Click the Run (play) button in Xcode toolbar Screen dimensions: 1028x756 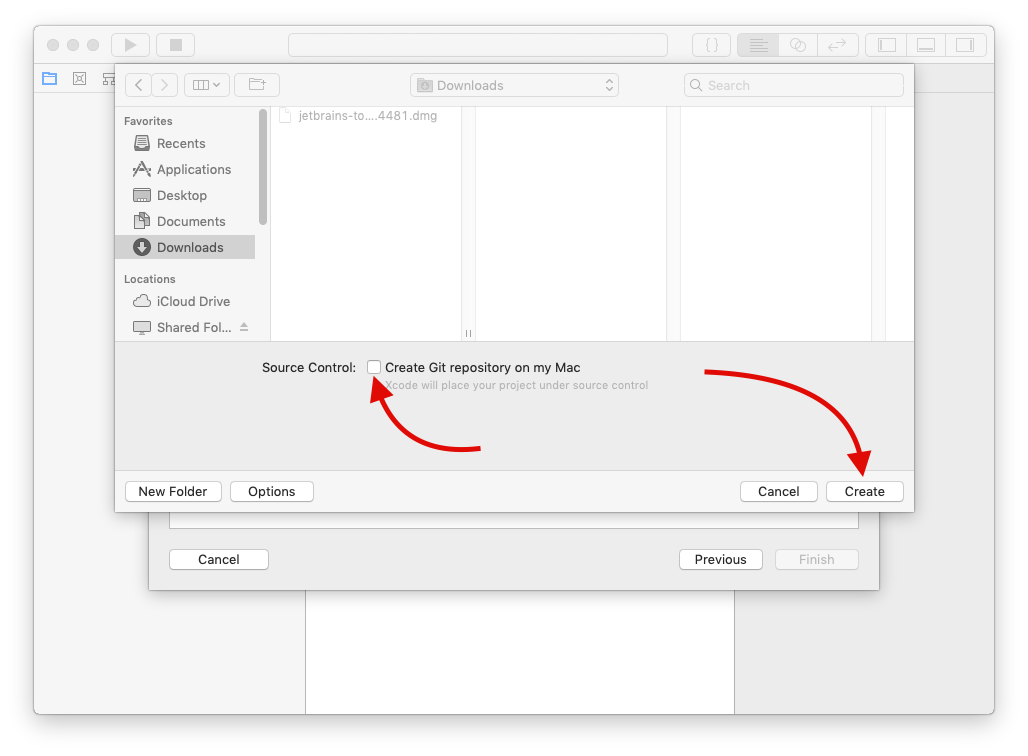tap(130, 45)
